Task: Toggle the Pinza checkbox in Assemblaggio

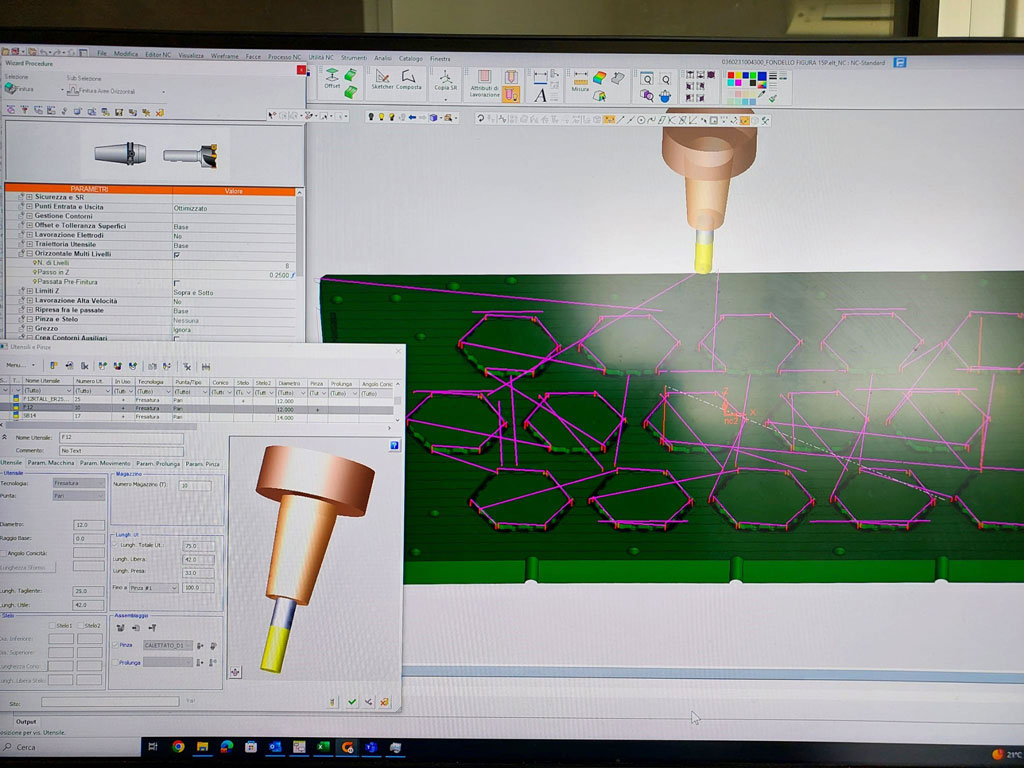Action: tap(116, 645)
